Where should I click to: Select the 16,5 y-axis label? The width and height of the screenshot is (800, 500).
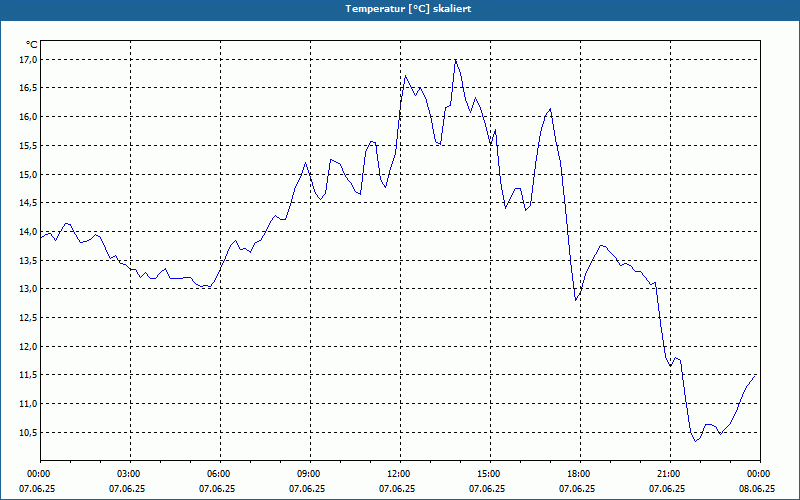(x=29, y=88)
